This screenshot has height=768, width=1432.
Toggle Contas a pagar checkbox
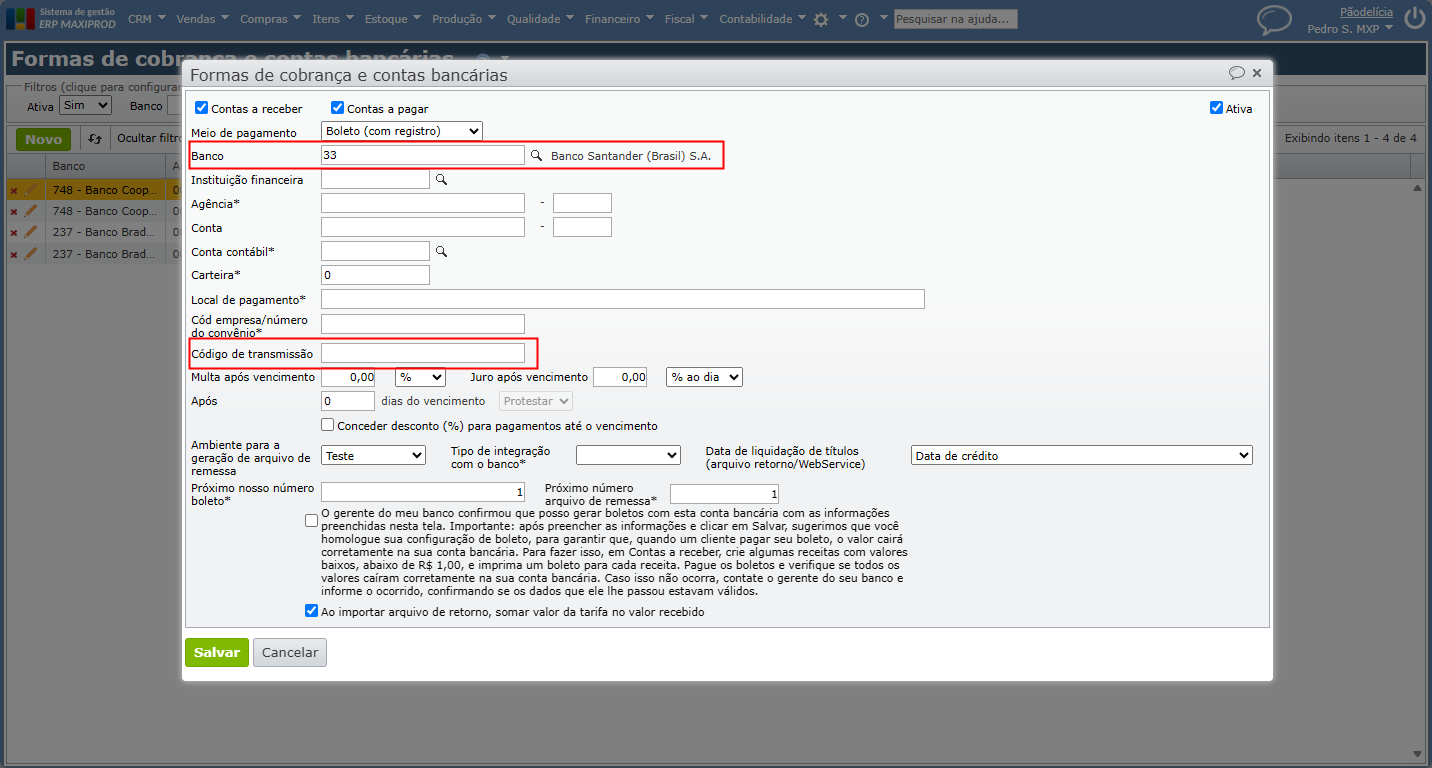tap(337, 108)
